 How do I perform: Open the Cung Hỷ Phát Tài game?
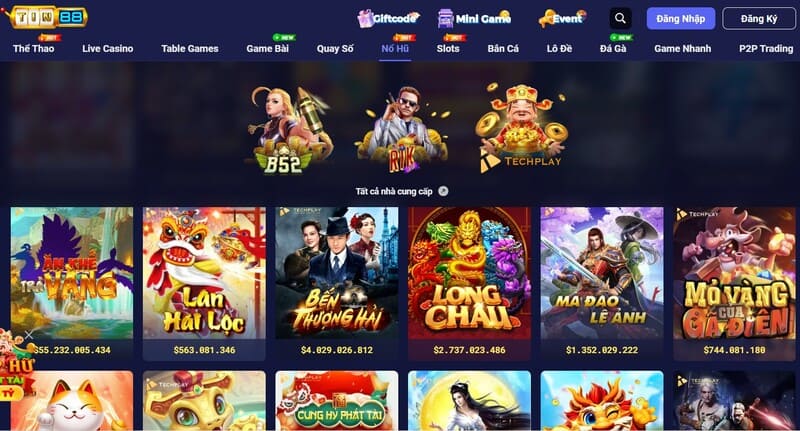(337, 401)
